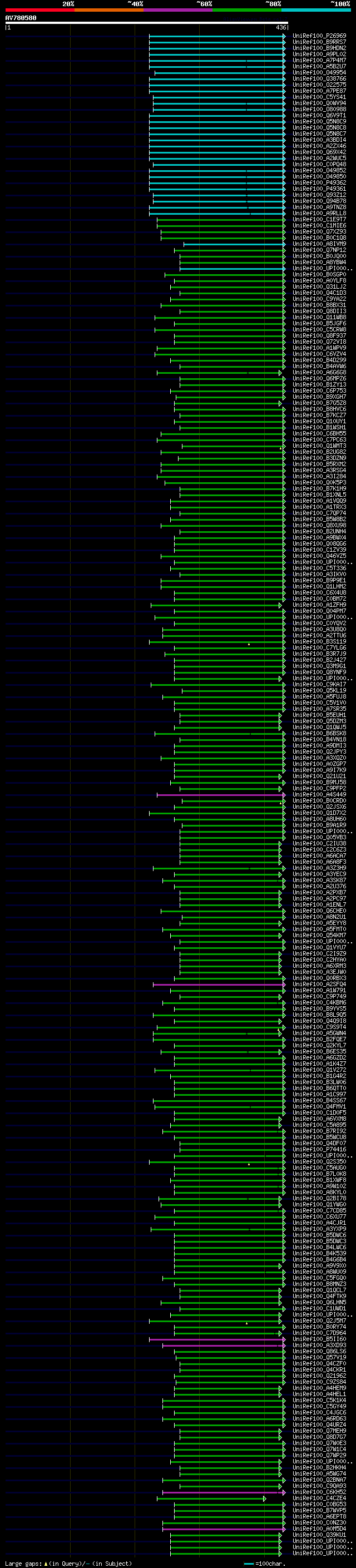The width and height of the screenshot is (356, 1568).
Task: Click the AV780580 query name
Action: (21, 18)
